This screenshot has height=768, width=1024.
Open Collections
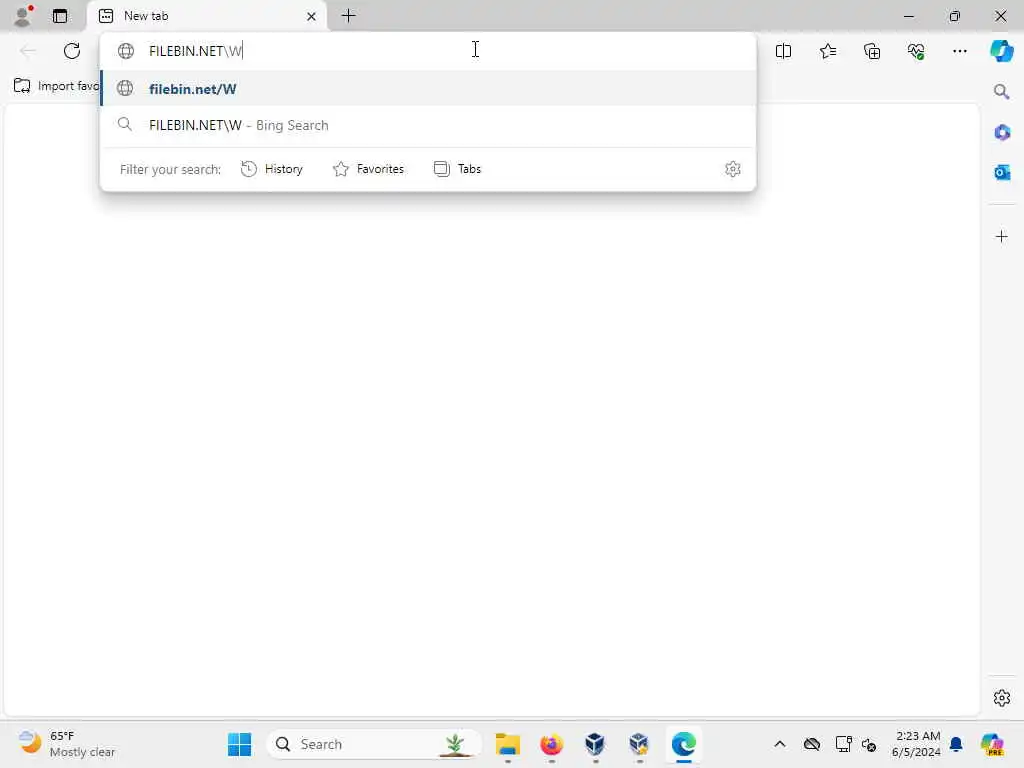(x=872, y=51)
